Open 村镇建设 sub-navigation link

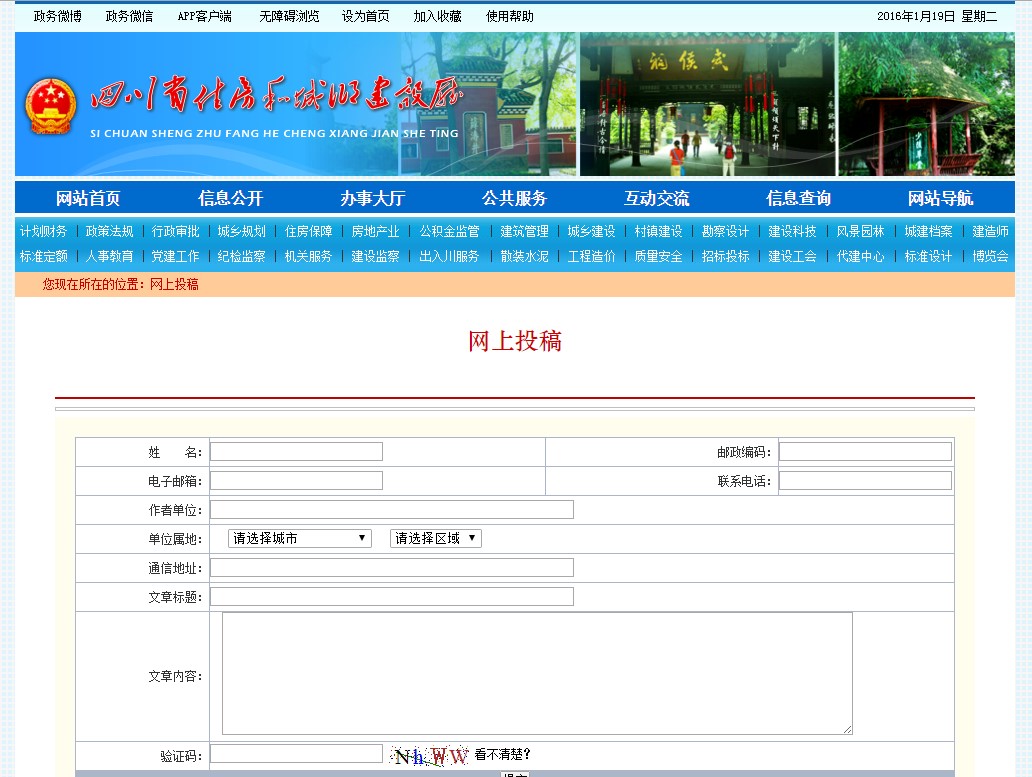click(658, 231)
